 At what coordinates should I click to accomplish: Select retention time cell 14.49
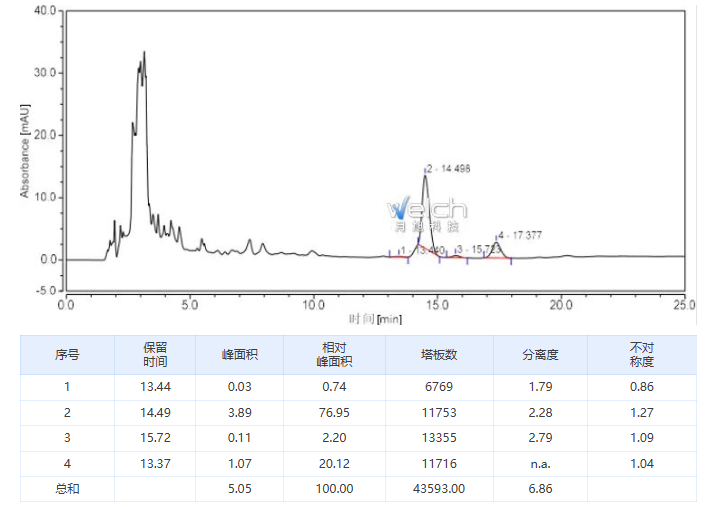[155, 412]
